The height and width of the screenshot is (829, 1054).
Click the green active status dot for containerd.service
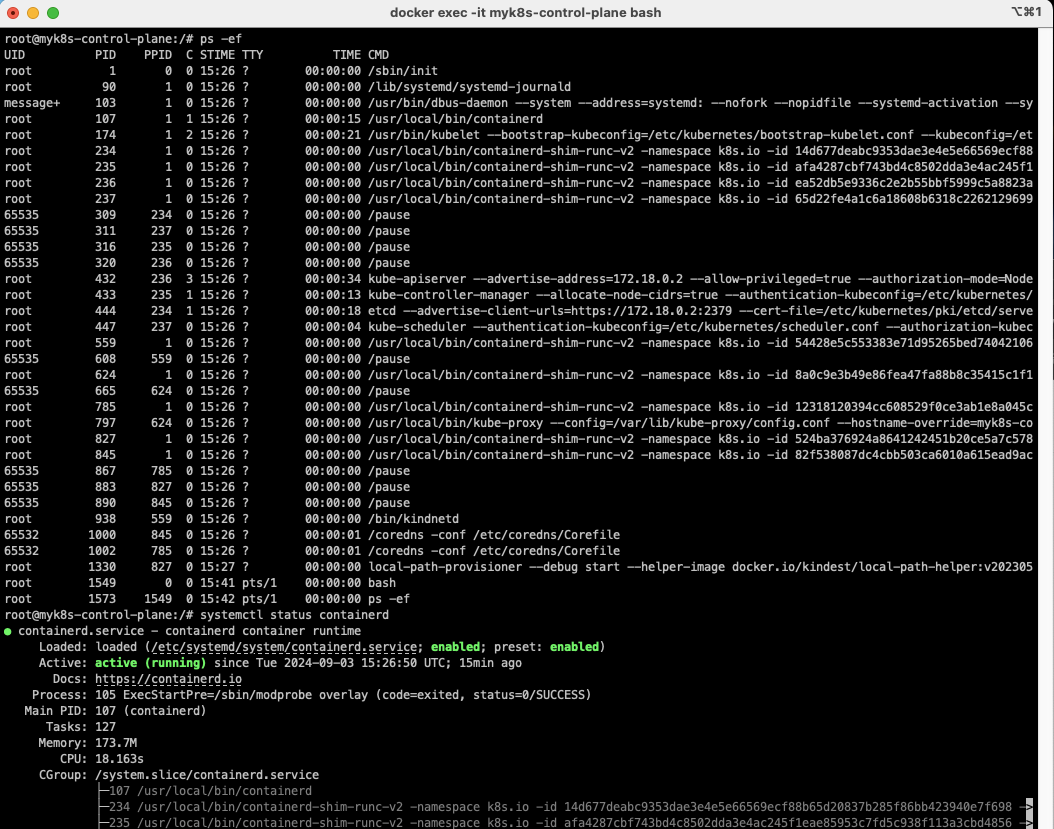click(8, 631)
